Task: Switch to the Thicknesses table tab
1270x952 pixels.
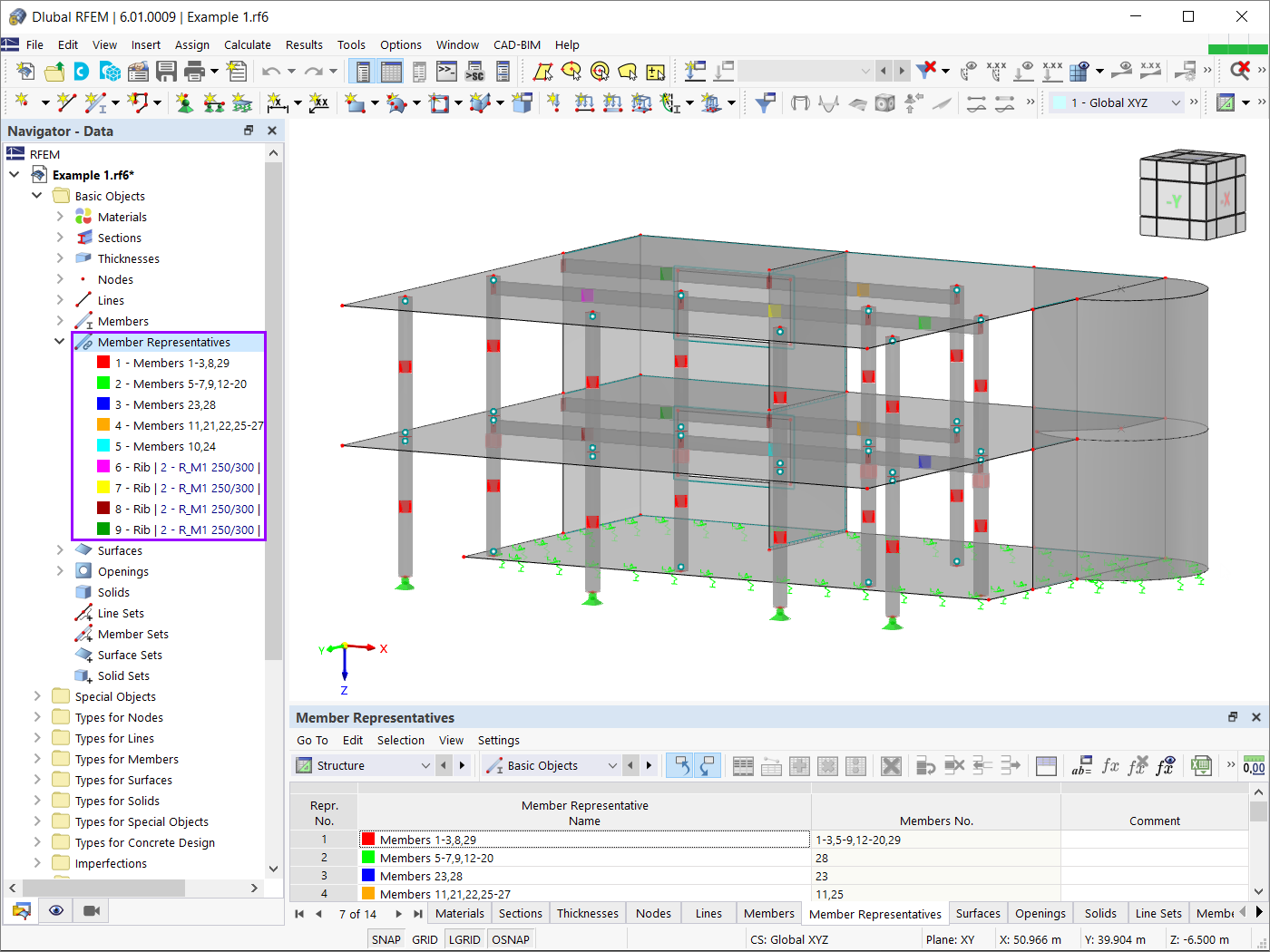Action: [588, 913]
